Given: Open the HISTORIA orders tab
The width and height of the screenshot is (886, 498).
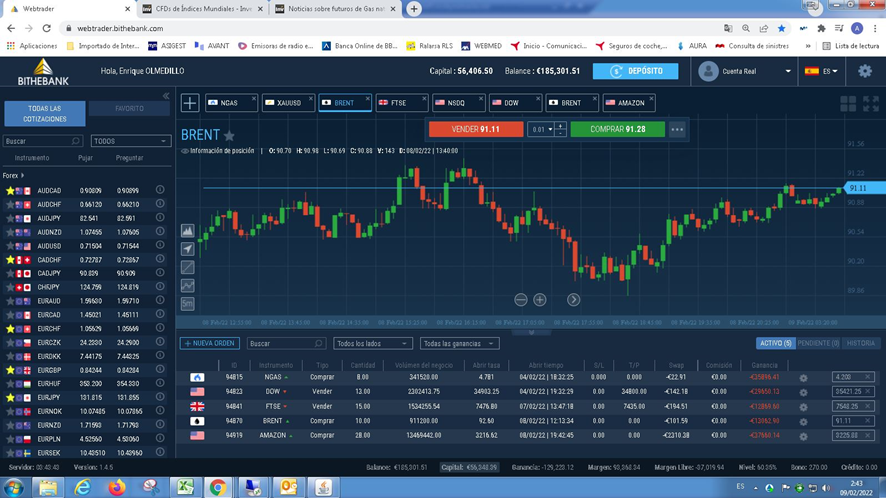Looking at the screenshot, I should click(x=861, y=343).
